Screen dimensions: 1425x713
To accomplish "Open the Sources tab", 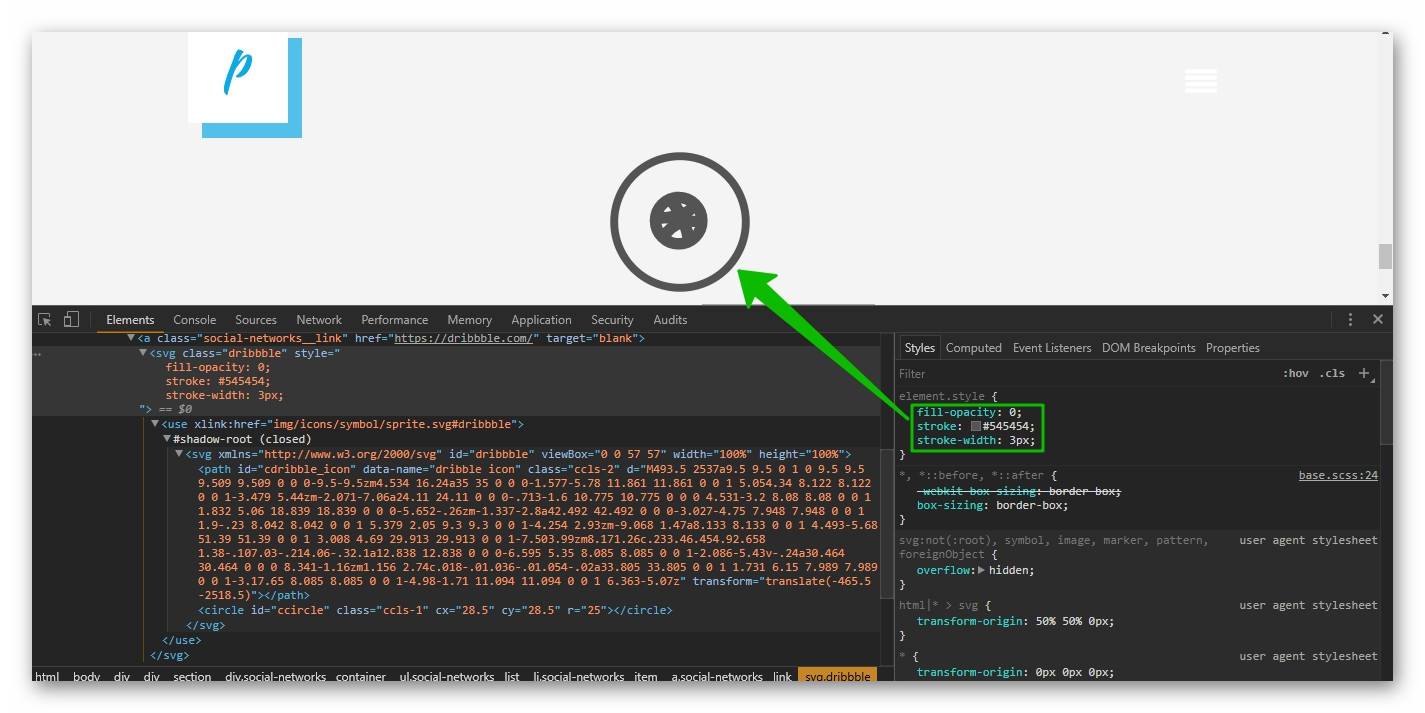I will [256, 320].
